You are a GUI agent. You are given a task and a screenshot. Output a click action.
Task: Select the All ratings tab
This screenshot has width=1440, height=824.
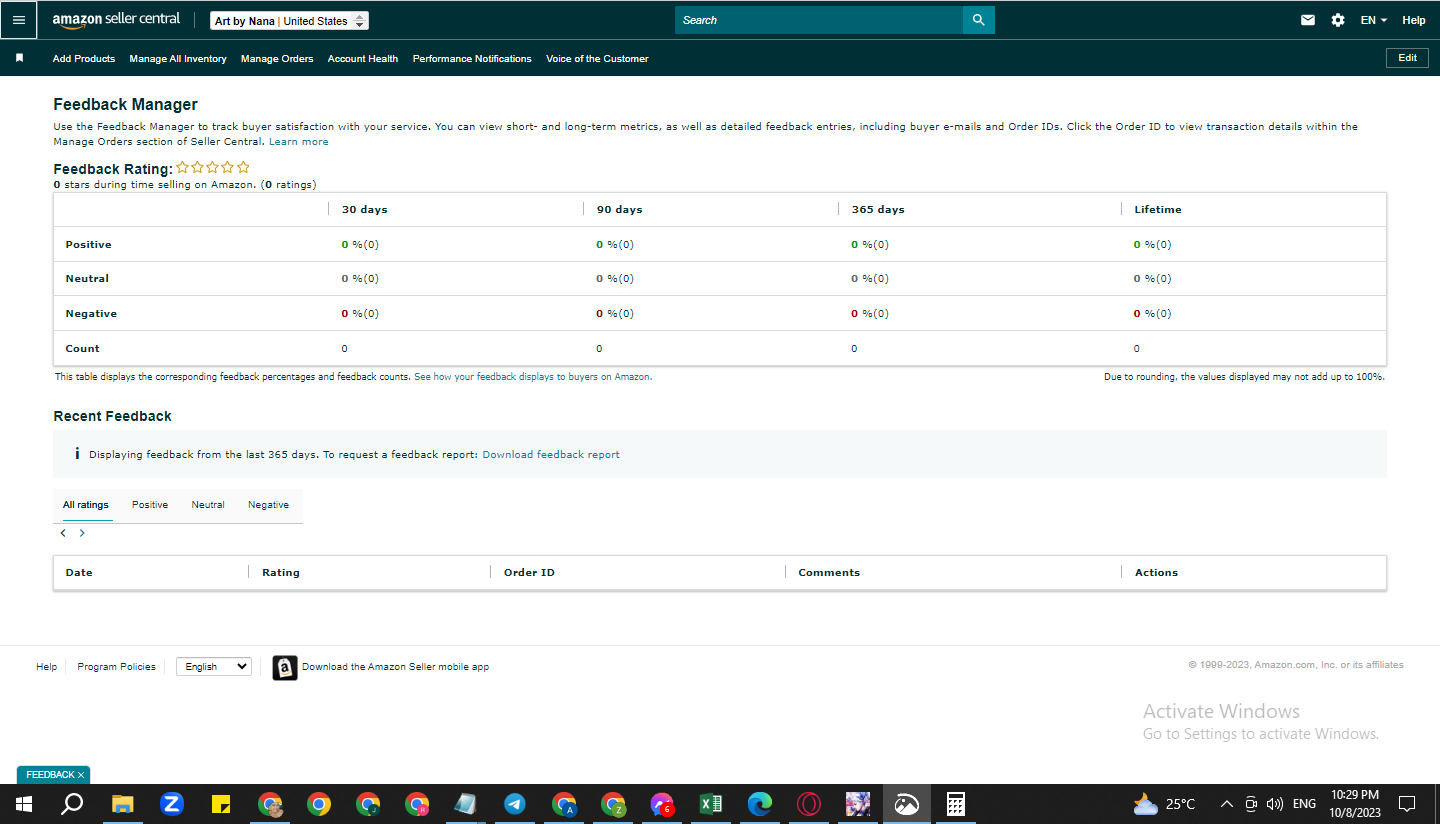coord(86,505)
